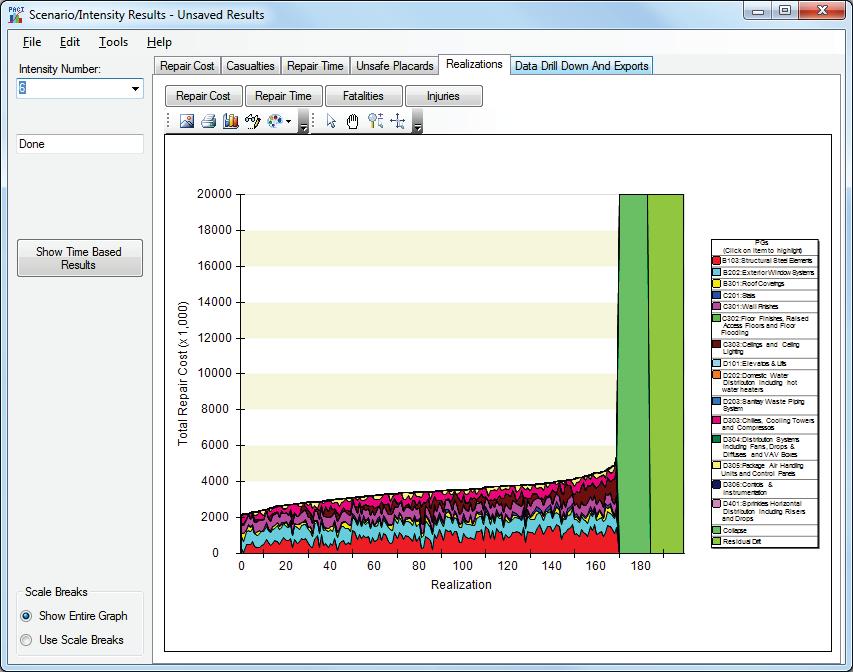Click the save chart as image icon

click(x=187, y=121)
